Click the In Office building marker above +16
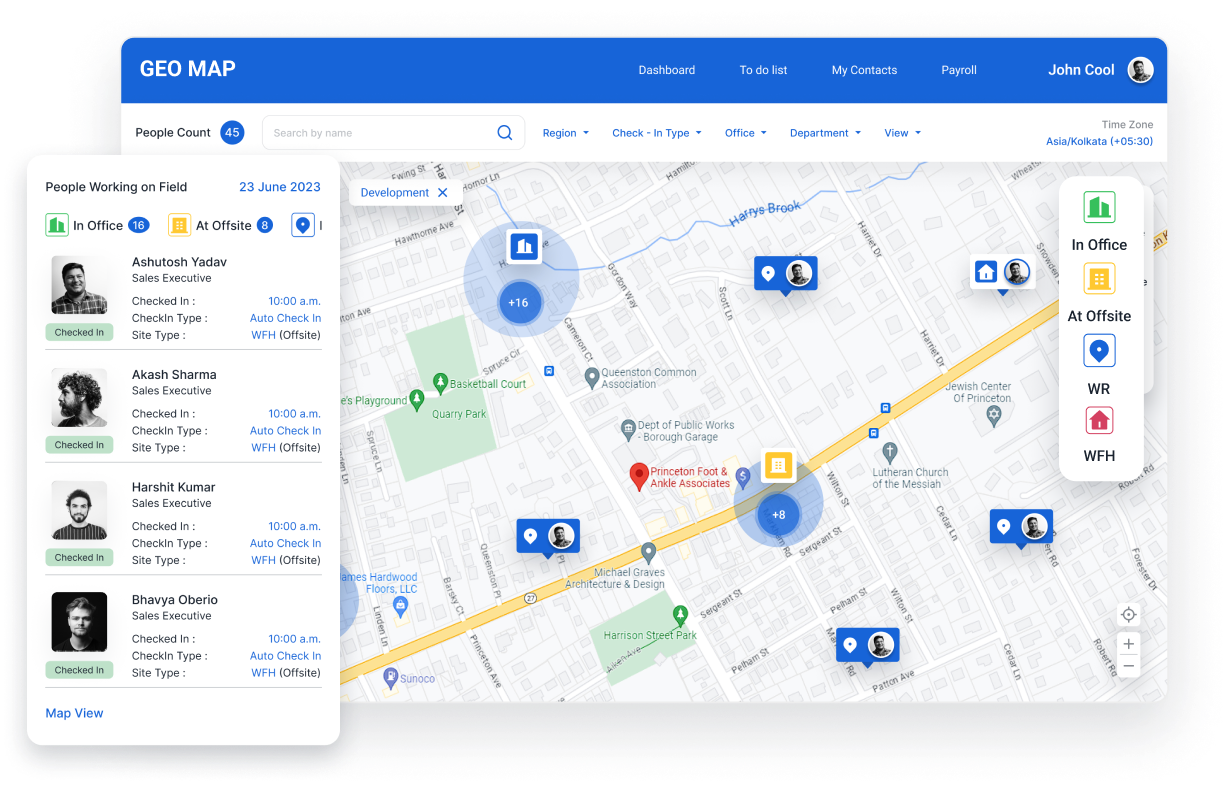This screenshot has width=1232, height=793. (x=524, y=246)
